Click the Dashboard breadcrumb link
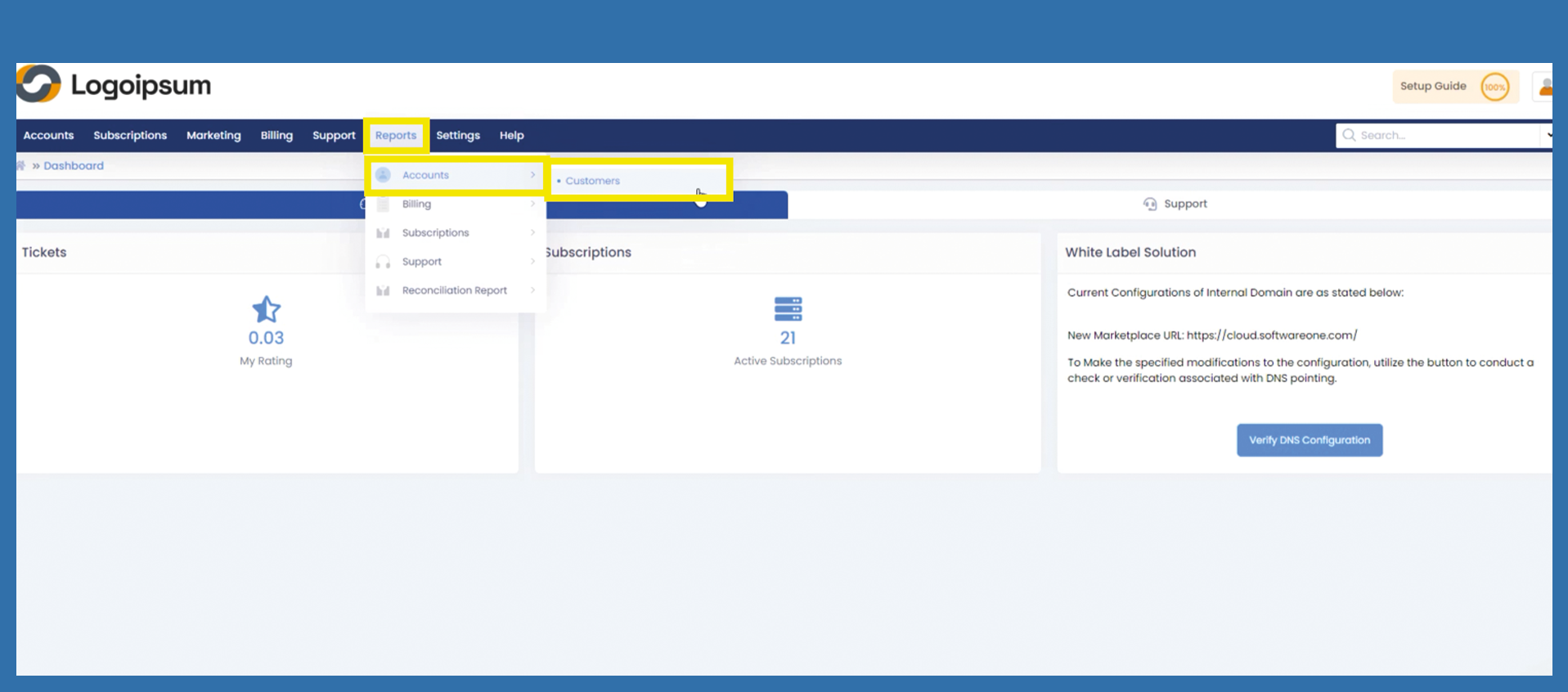1568x692 pixels. pos(74,165)
